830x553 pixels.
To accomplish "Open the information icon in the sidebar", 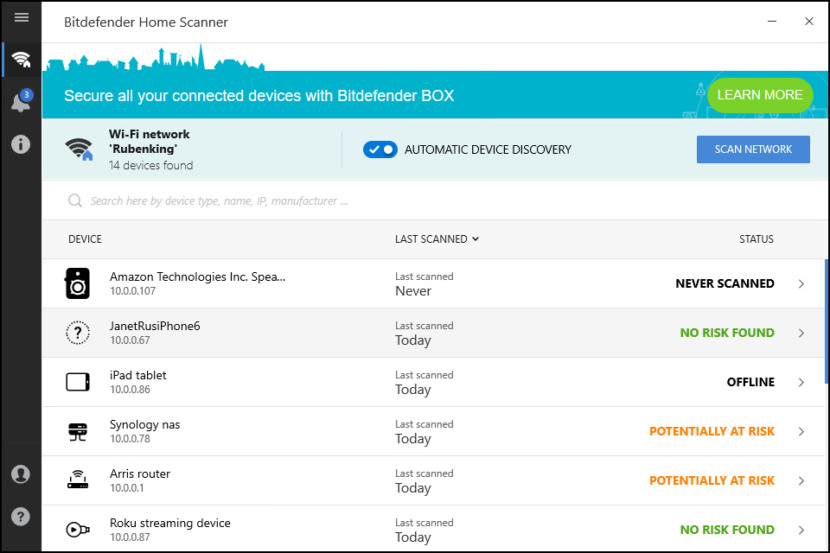I will click(20, 144).
